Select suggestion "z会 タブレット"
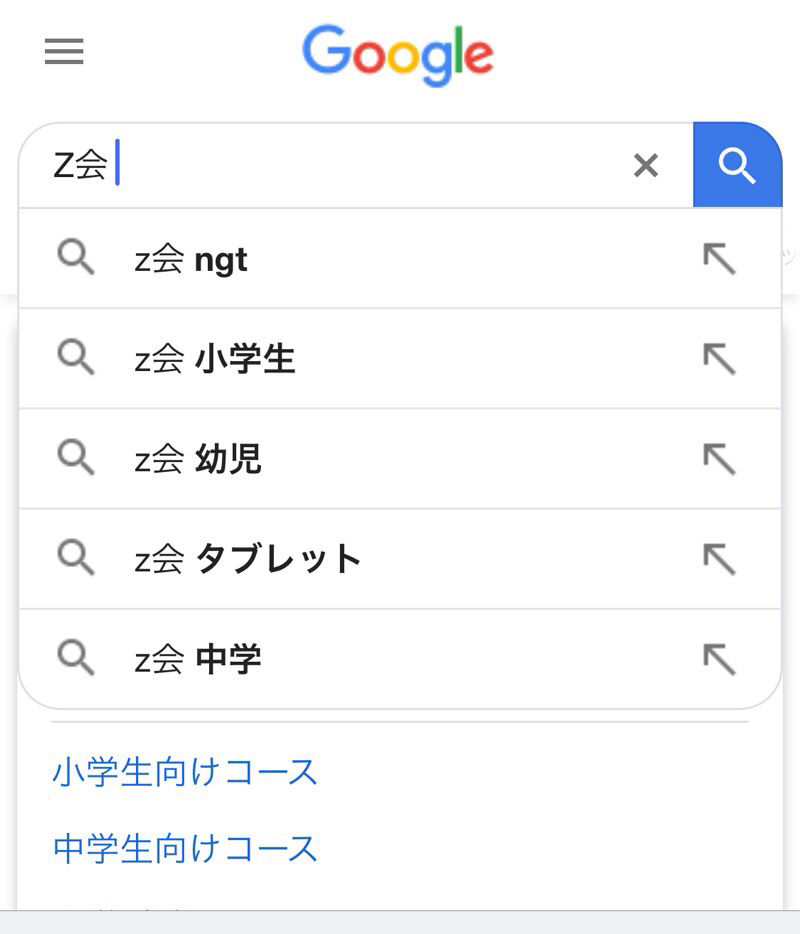The image size is (800, 934). 400,559
